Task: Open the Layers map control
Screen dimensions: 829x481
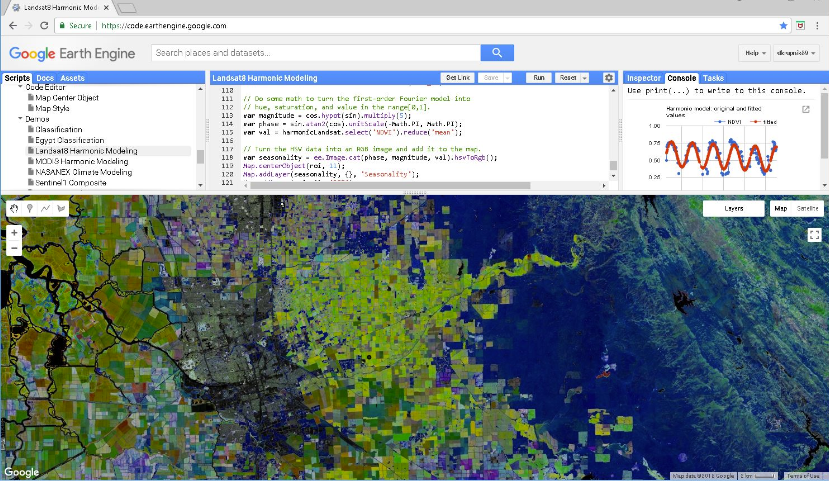Action: pyautogui.click(x=733, y=208)
